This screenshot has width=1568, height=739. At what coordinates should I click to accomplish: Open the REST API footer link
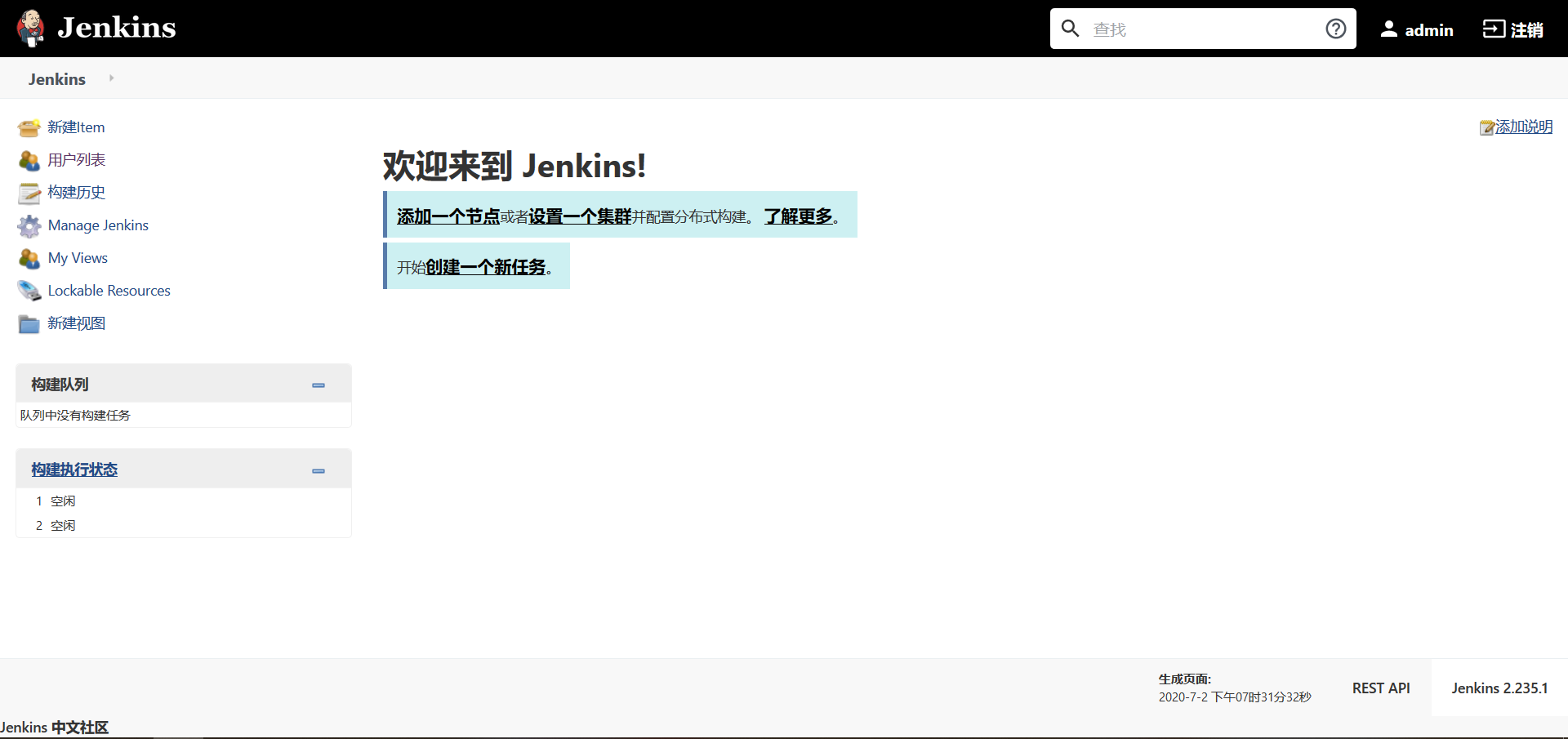pyautogui.click(x=1381, y=688)
